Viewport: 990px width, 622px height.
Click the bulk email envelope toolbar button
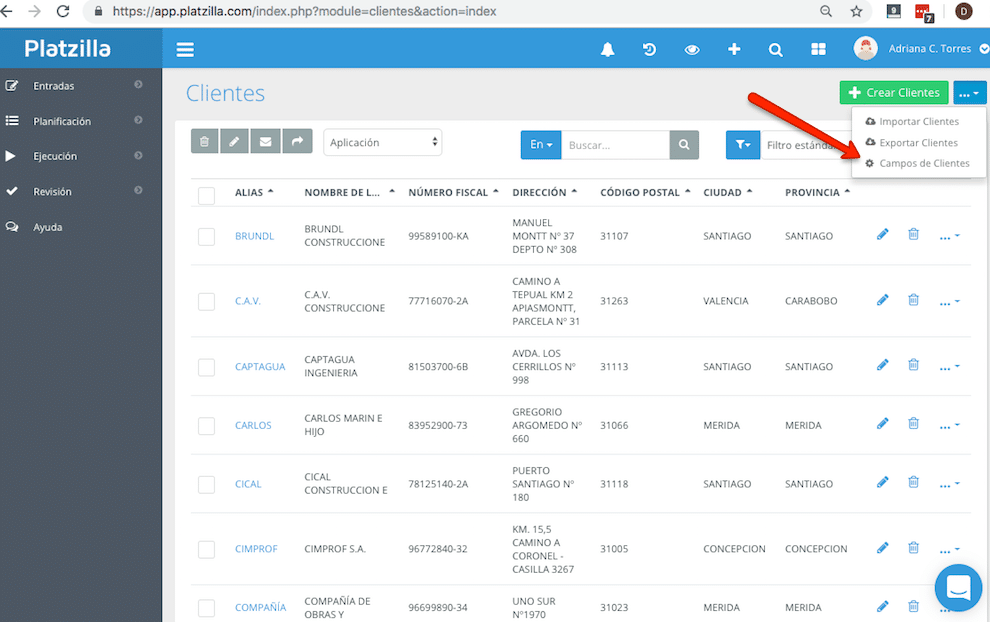tap(266, 141)
